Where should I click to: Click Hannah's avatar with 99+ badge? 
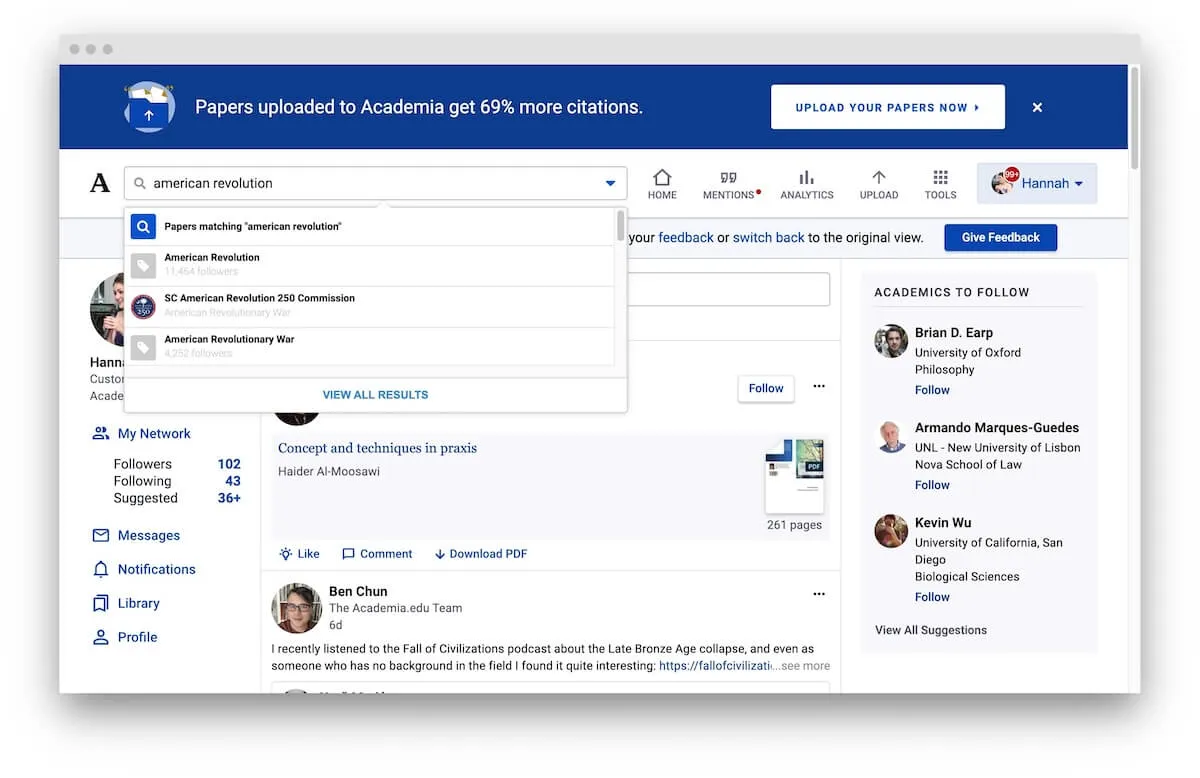point(1003,183)
